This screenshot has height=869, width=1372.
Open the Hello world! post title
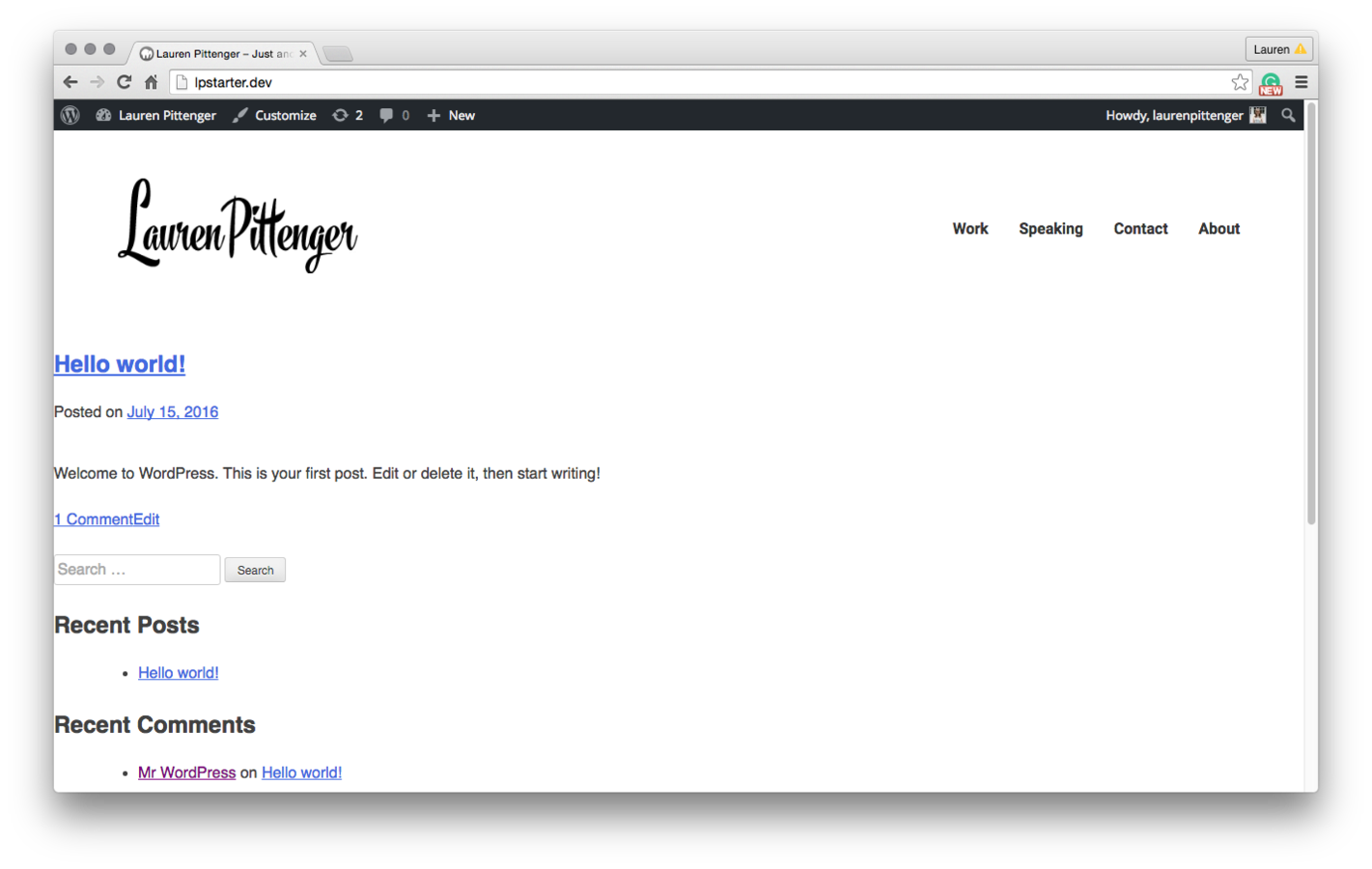point(120,364)
